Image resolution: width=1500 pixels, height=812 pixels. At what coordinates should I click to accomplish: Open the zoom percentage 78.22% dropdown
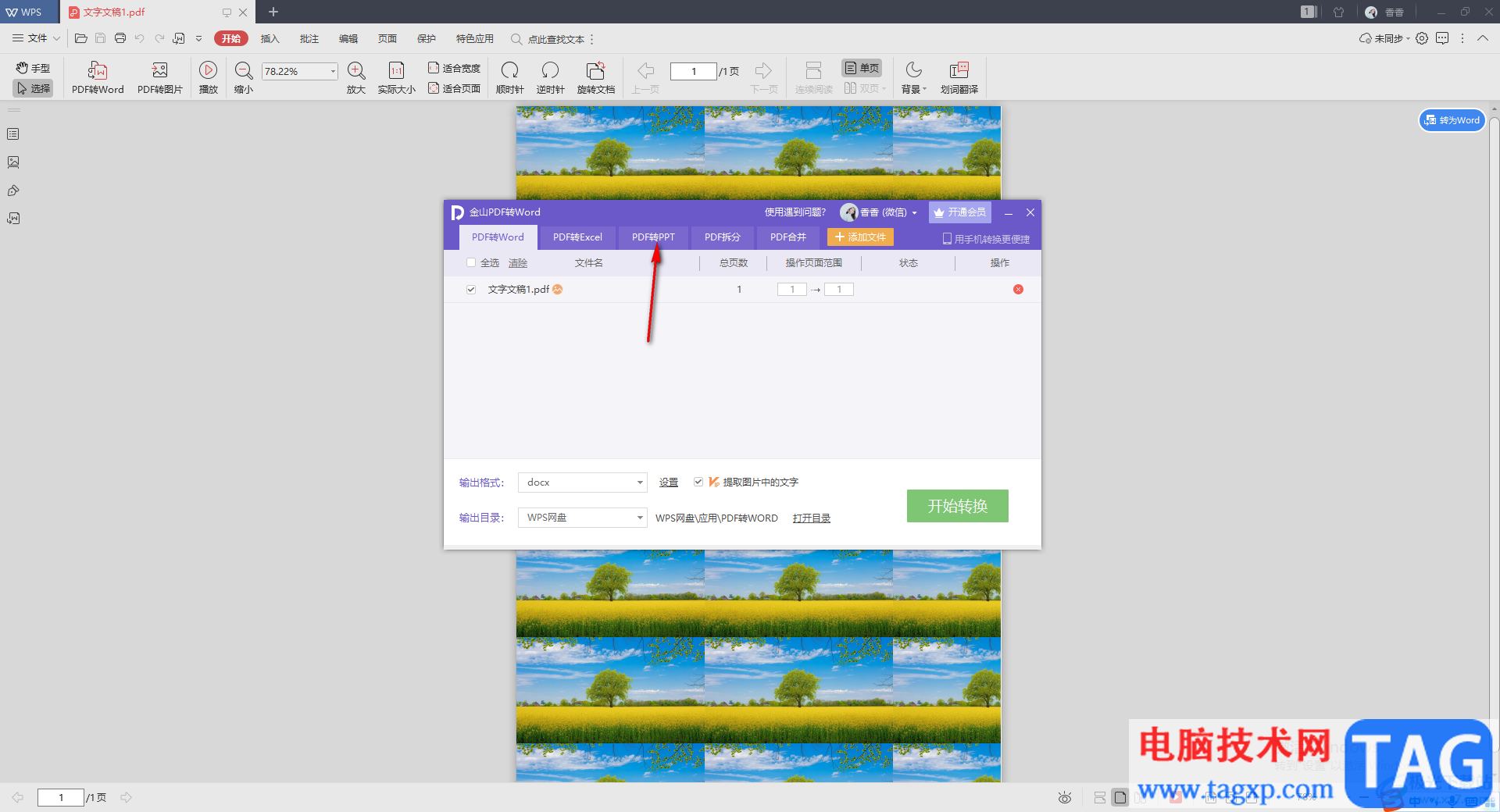[x=333, y=71]
